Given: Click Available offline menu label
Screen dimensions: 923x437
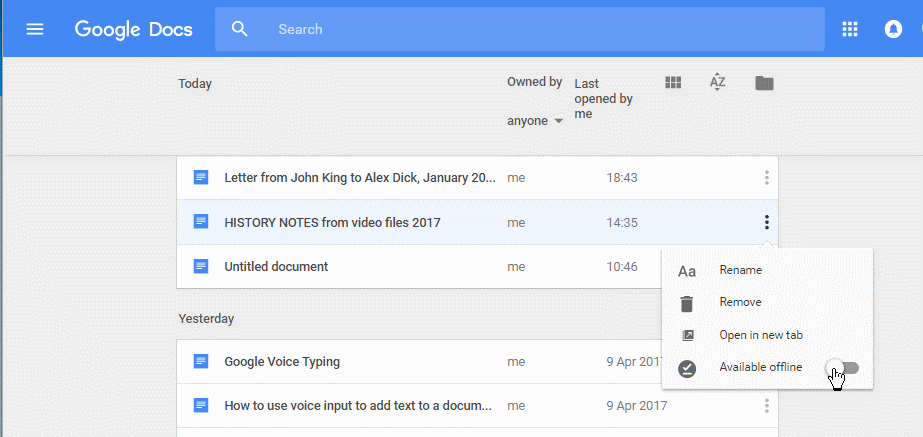Looking at the screenshot, I should point(761,368).
